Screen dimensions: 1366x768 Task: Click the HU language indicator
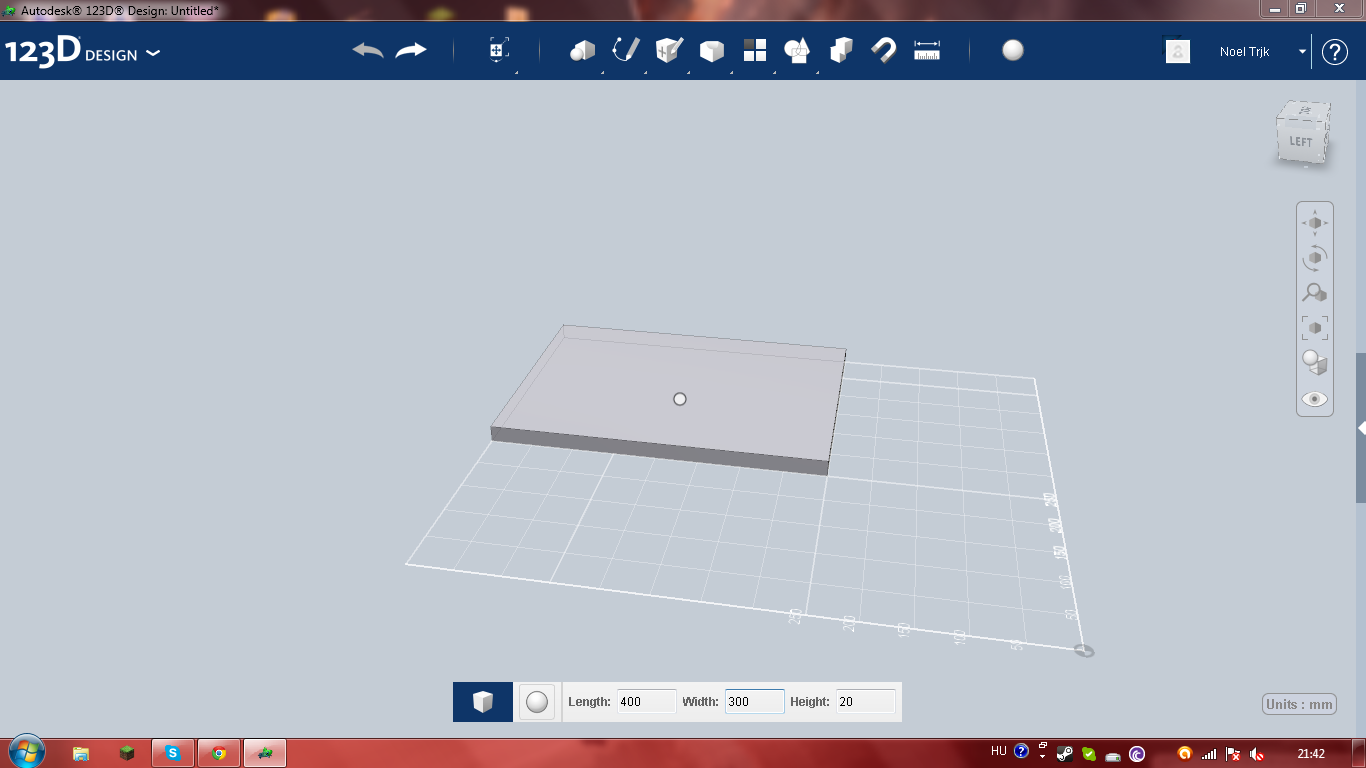pyautogui.click(x=998, y=752)
